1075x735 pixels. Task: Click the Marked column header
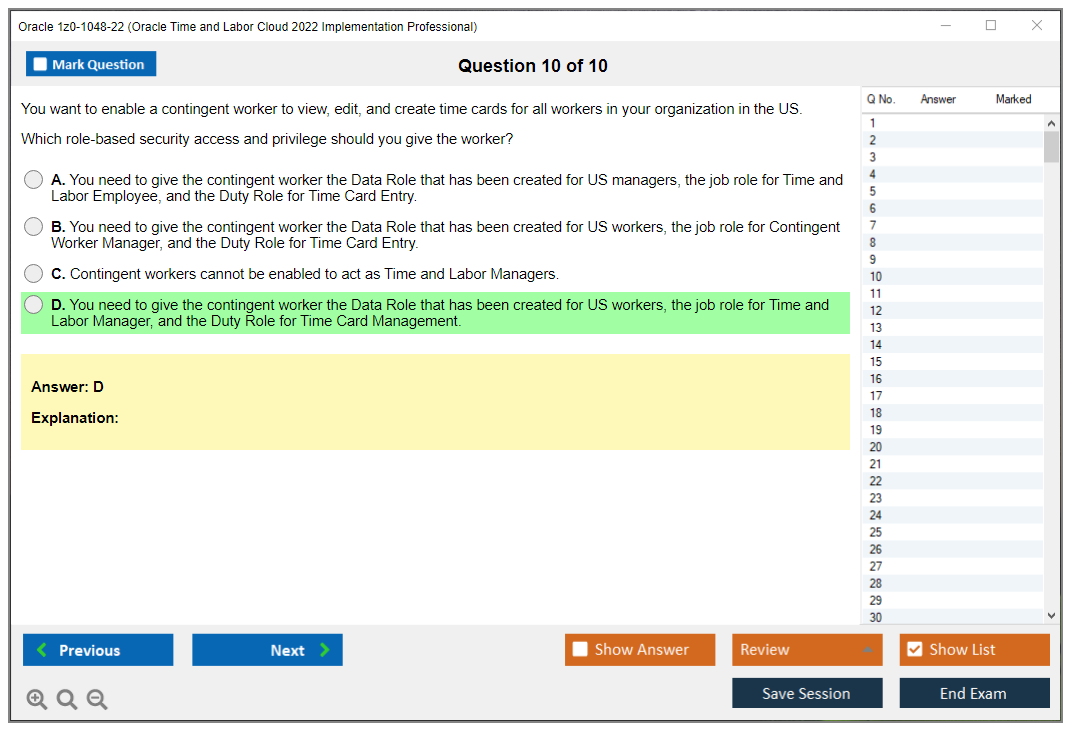(1012, 99)
